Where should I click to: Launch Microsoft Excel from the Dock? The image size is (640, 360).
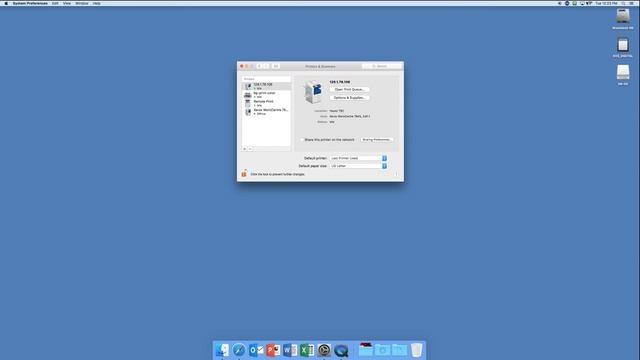tap(307, 350)
